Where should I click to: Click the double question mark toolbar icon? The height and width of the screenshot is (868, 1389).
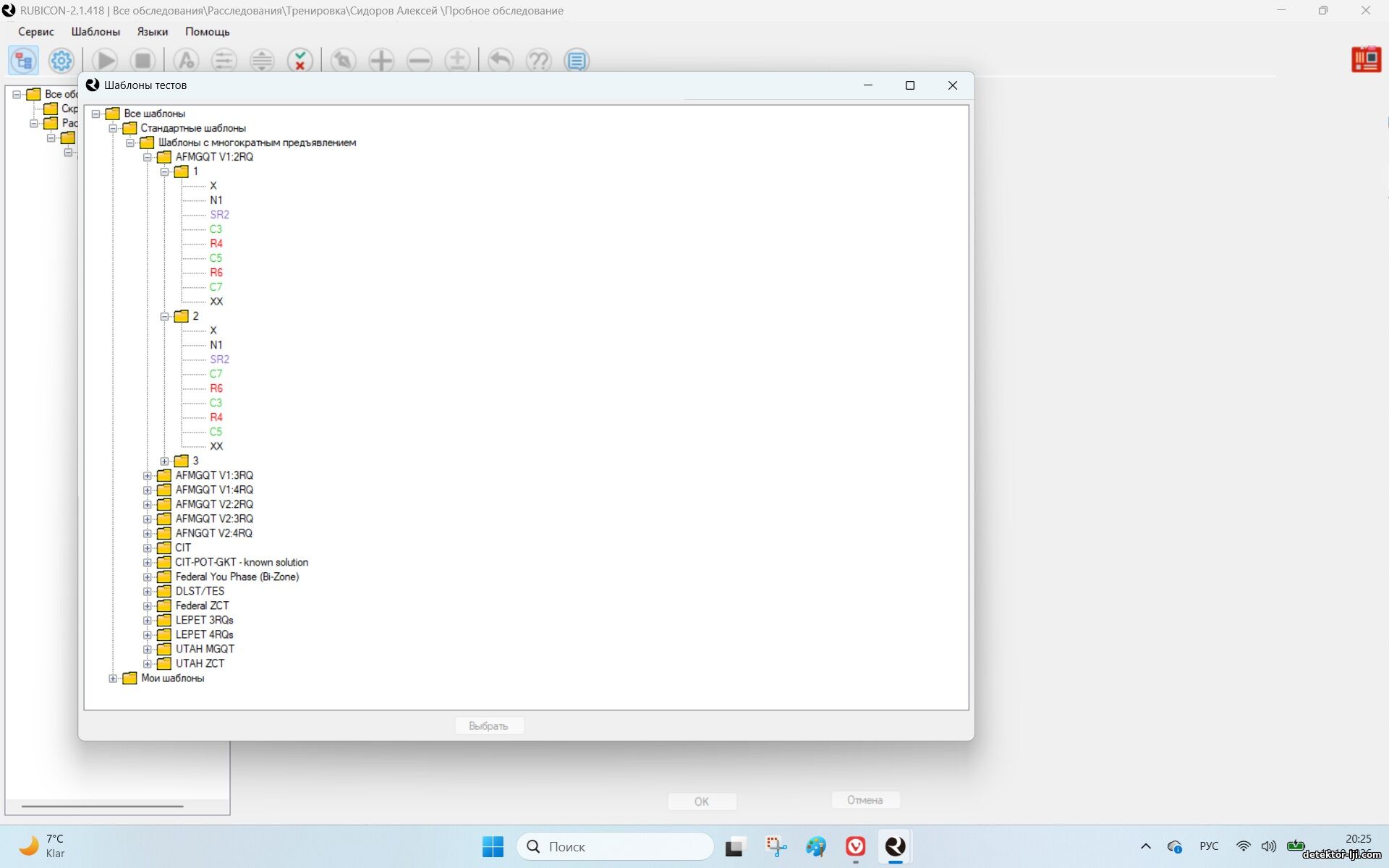[538, 60]
